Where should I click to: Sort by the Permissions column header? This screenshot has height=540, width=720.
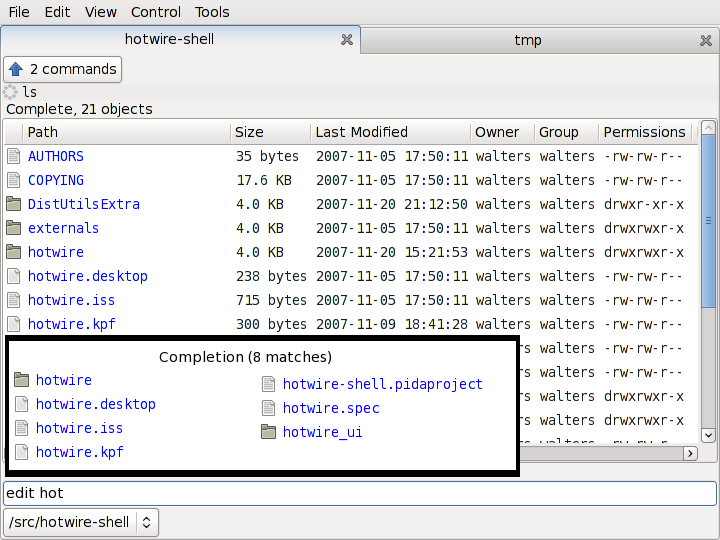pos(647,132)
